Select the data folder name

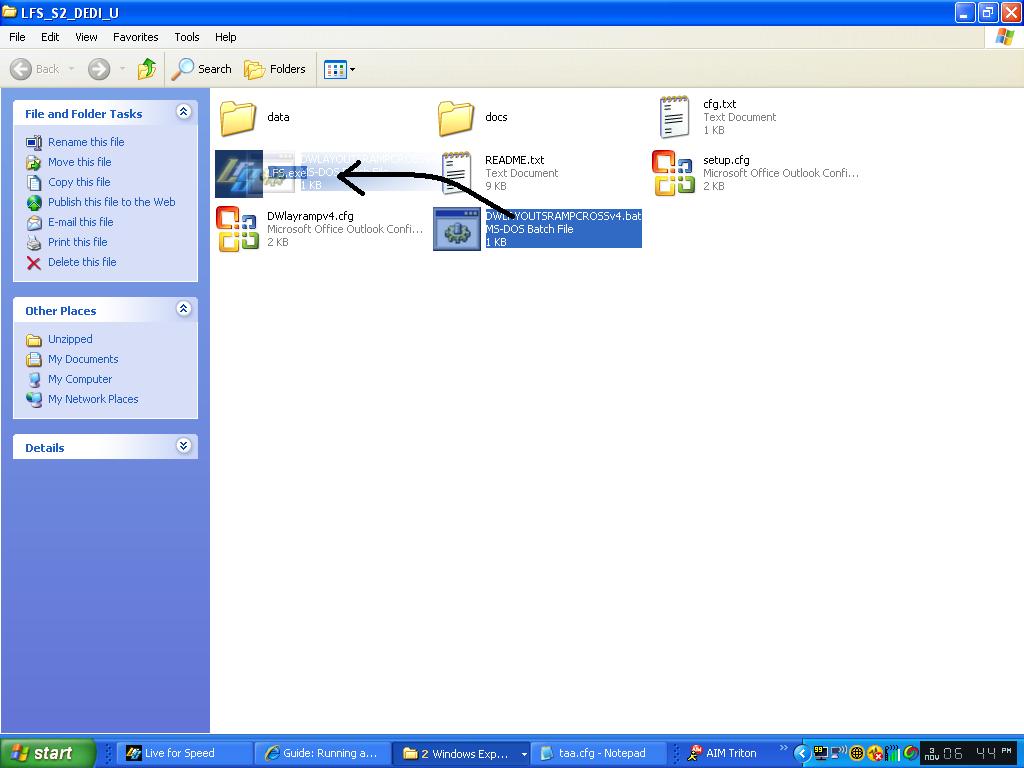[278, 117]
